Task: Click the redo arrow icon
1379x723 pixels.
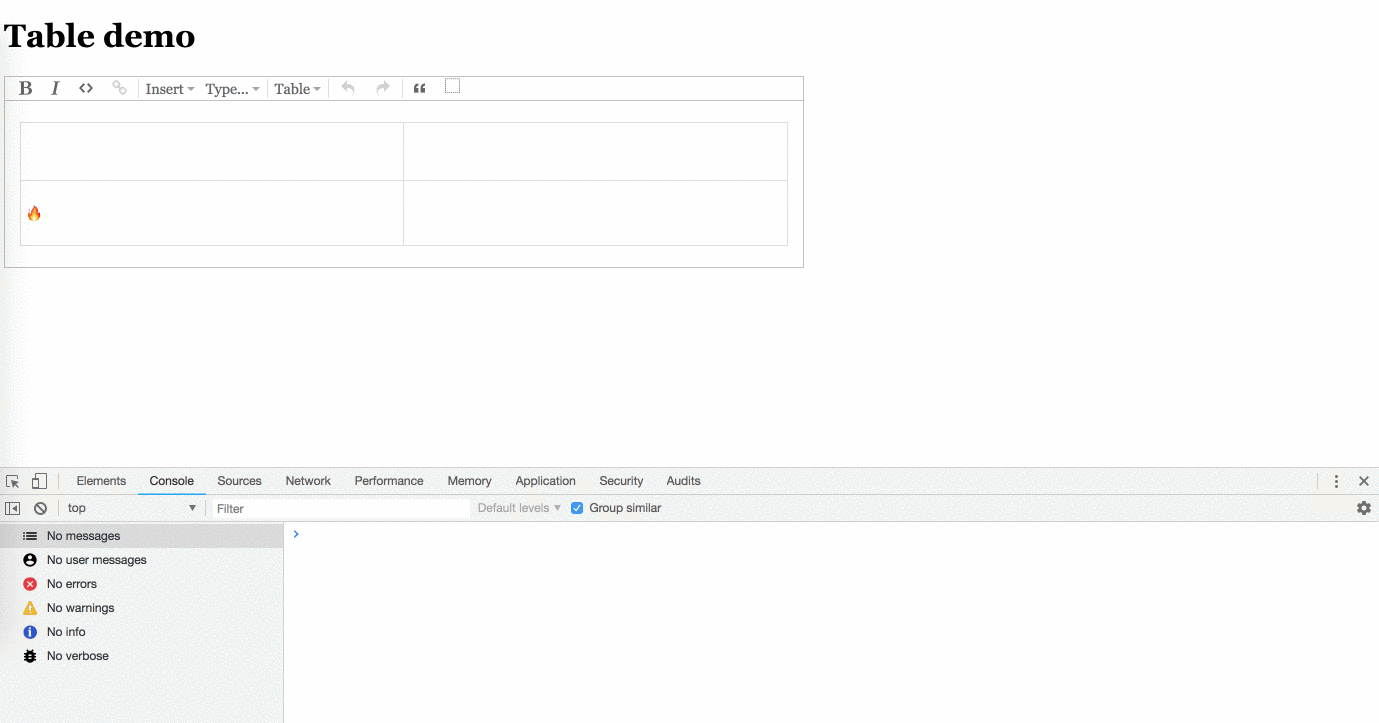Action: click(381, 88)
